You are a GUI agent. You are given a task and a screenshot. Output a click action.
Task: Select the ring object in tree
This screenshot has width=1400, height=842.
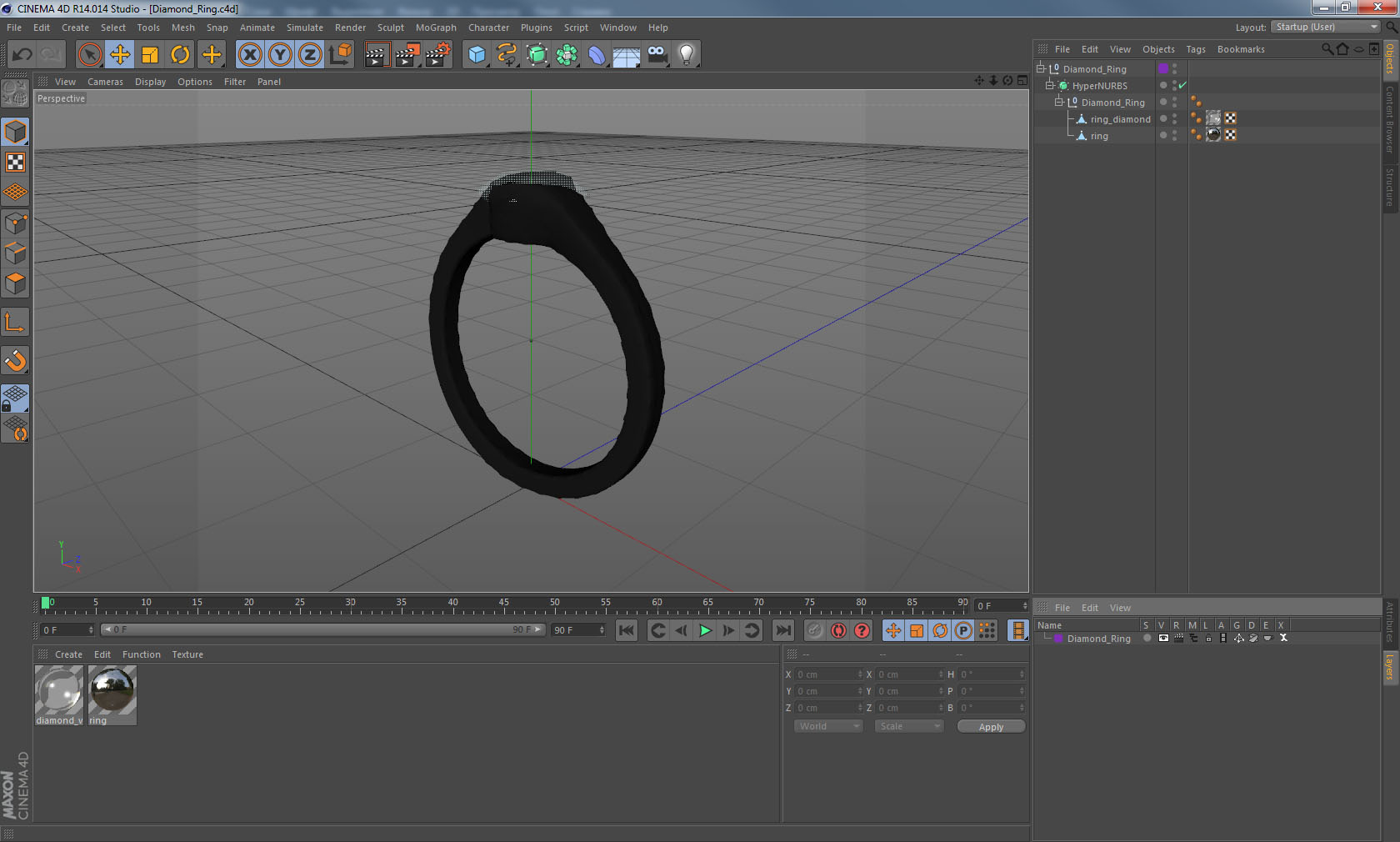click(x=1099, y=136)
